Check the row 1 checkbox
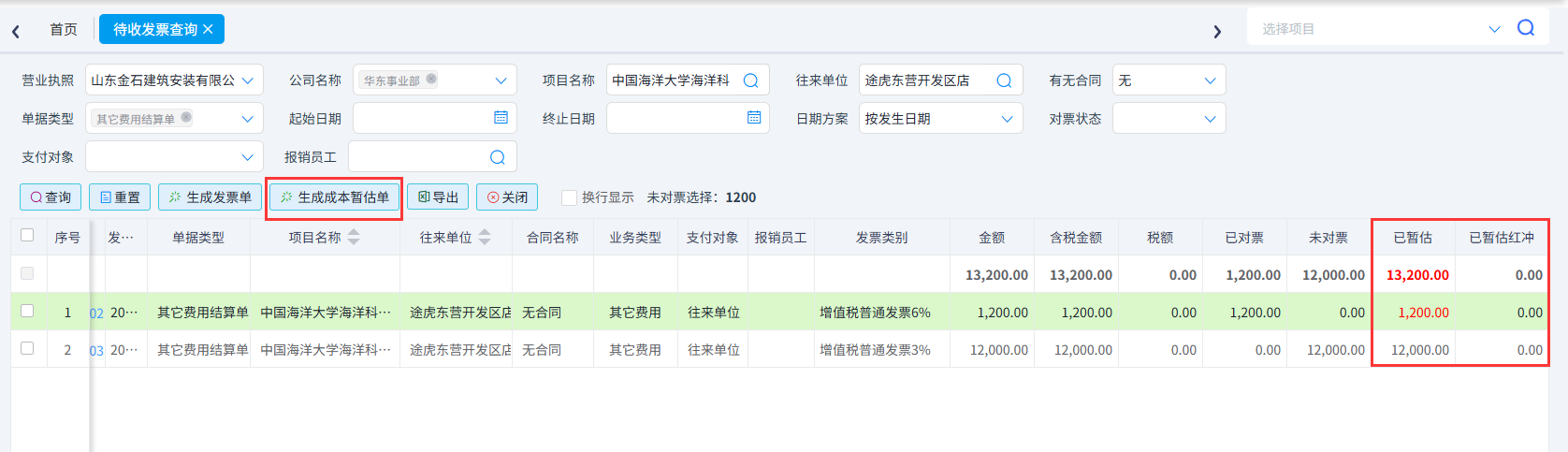1568x452 pixels. pos(27,311)
